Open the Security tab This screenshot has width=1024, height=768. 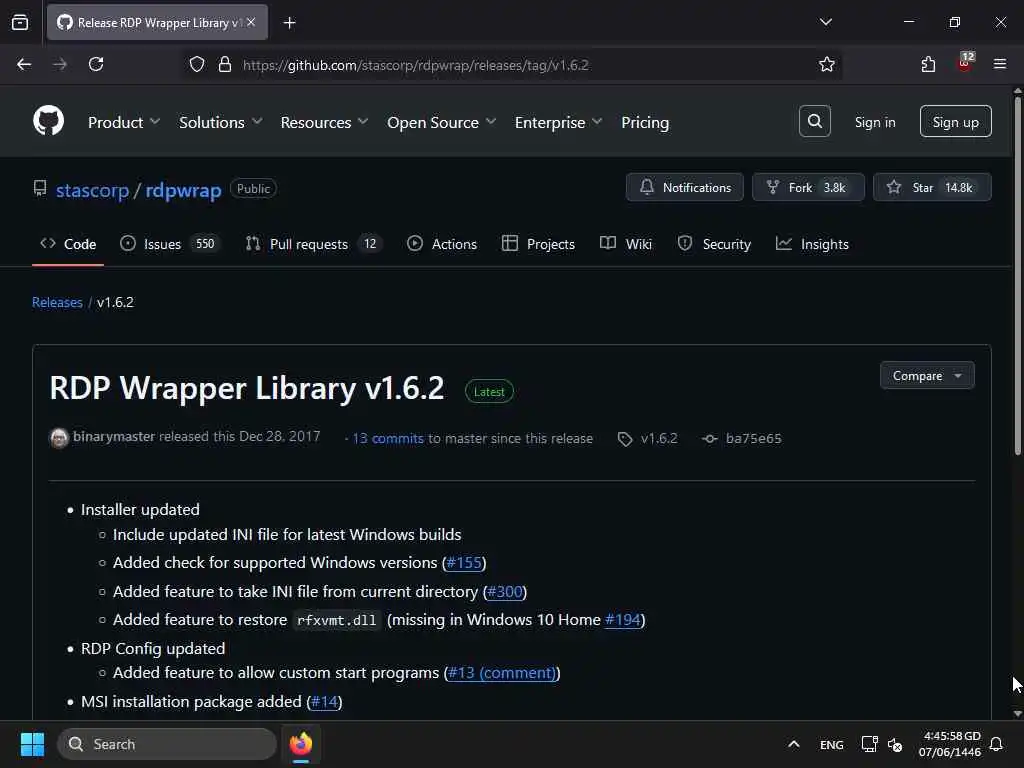(714, 244)
